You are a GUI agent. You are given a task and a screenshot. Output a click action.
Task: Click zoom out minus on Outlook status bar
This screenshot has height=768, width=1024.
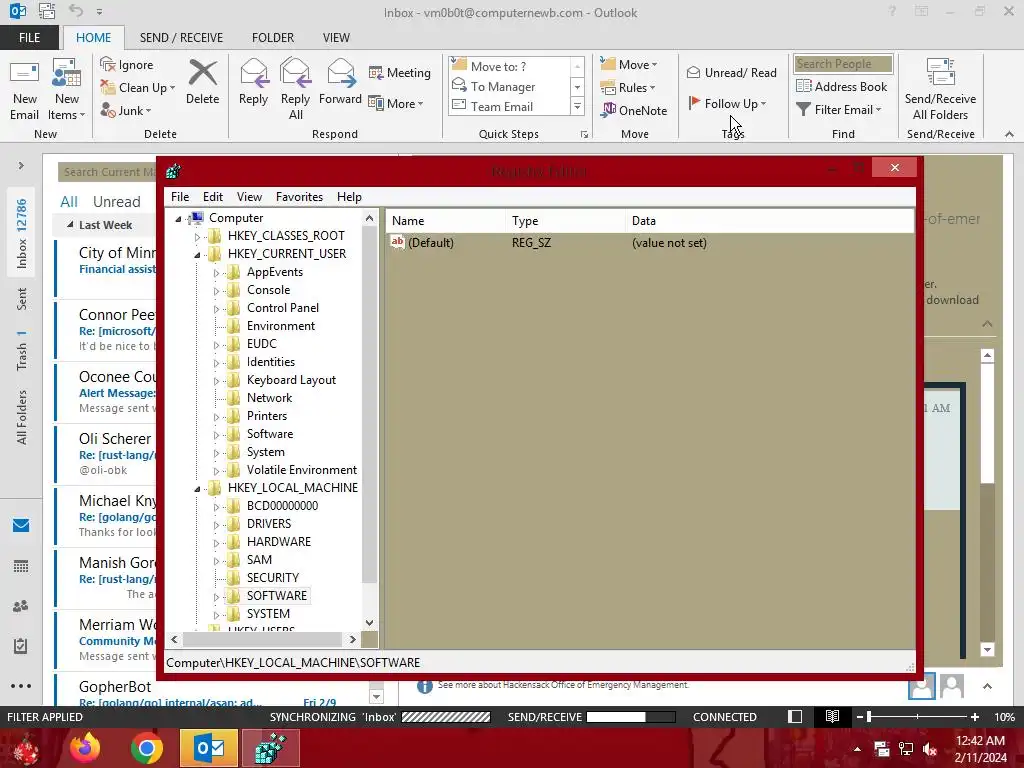pos(860,717)
